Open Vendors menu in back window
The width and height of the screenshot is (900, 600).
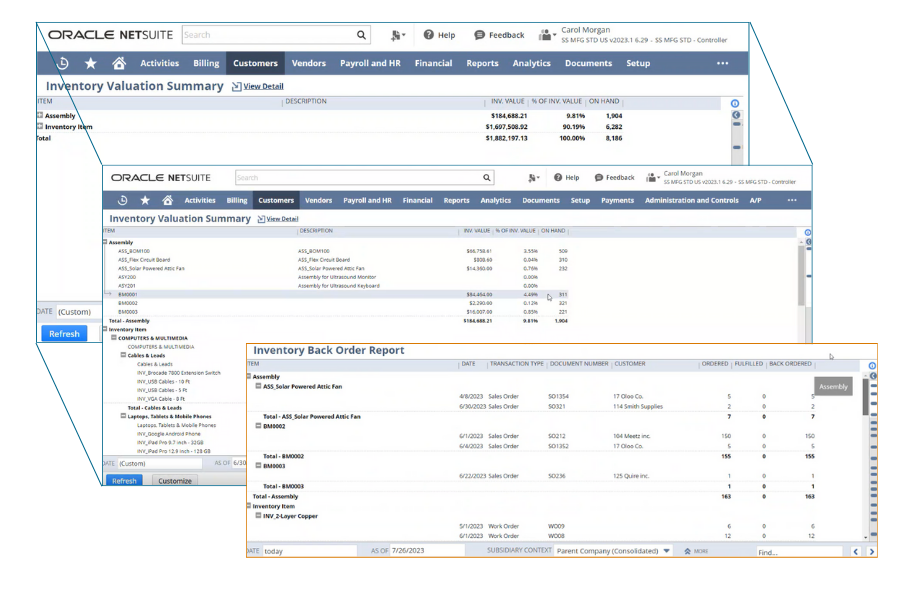[309, 63]
